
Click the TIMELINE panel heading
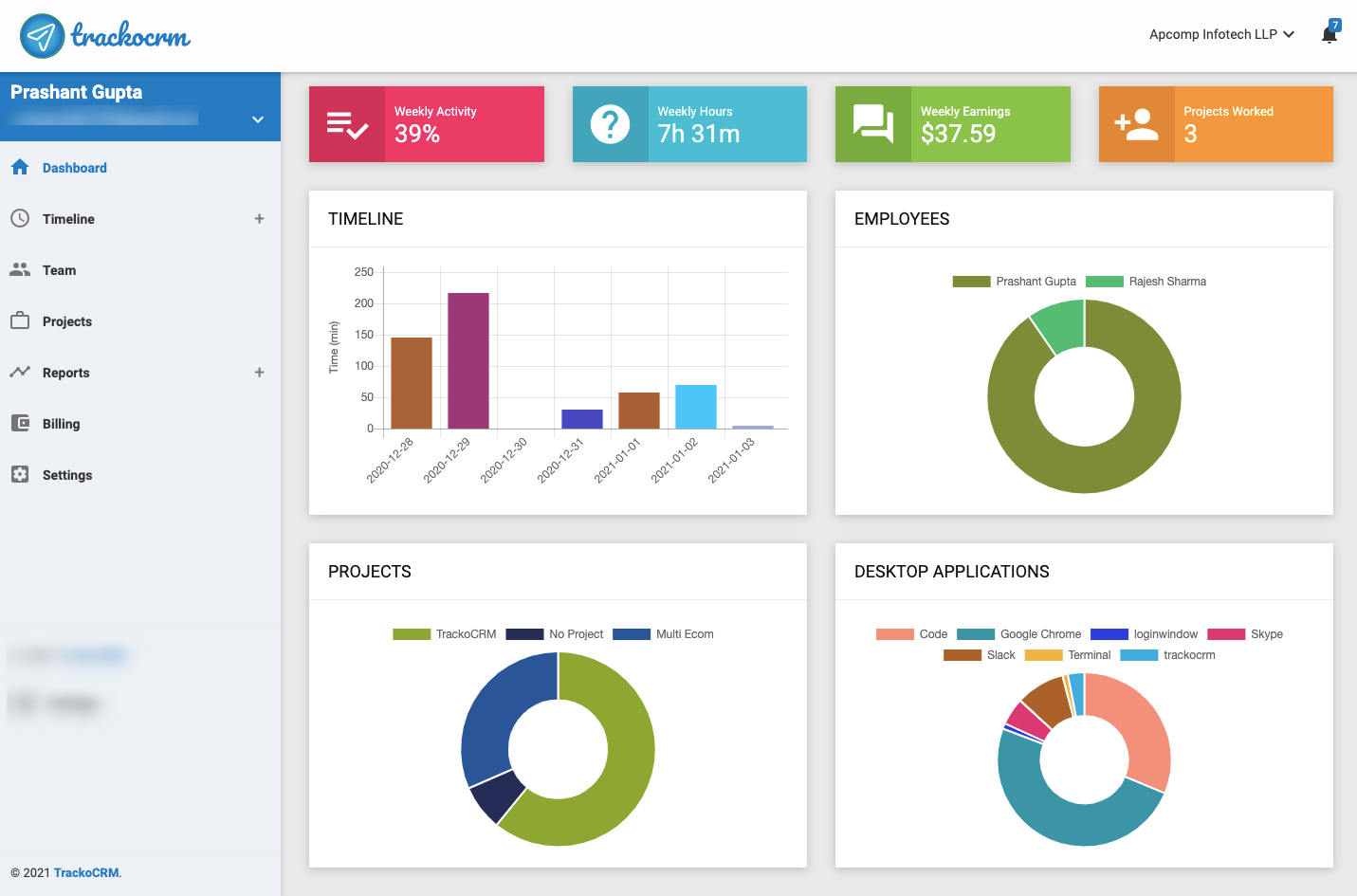(x=366, y=219)
